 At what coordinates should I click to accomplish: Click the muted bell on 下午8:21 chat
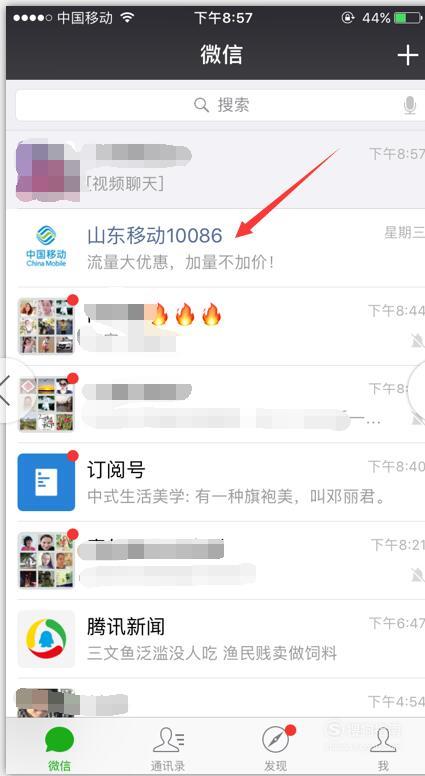click(x=418, y=575)
